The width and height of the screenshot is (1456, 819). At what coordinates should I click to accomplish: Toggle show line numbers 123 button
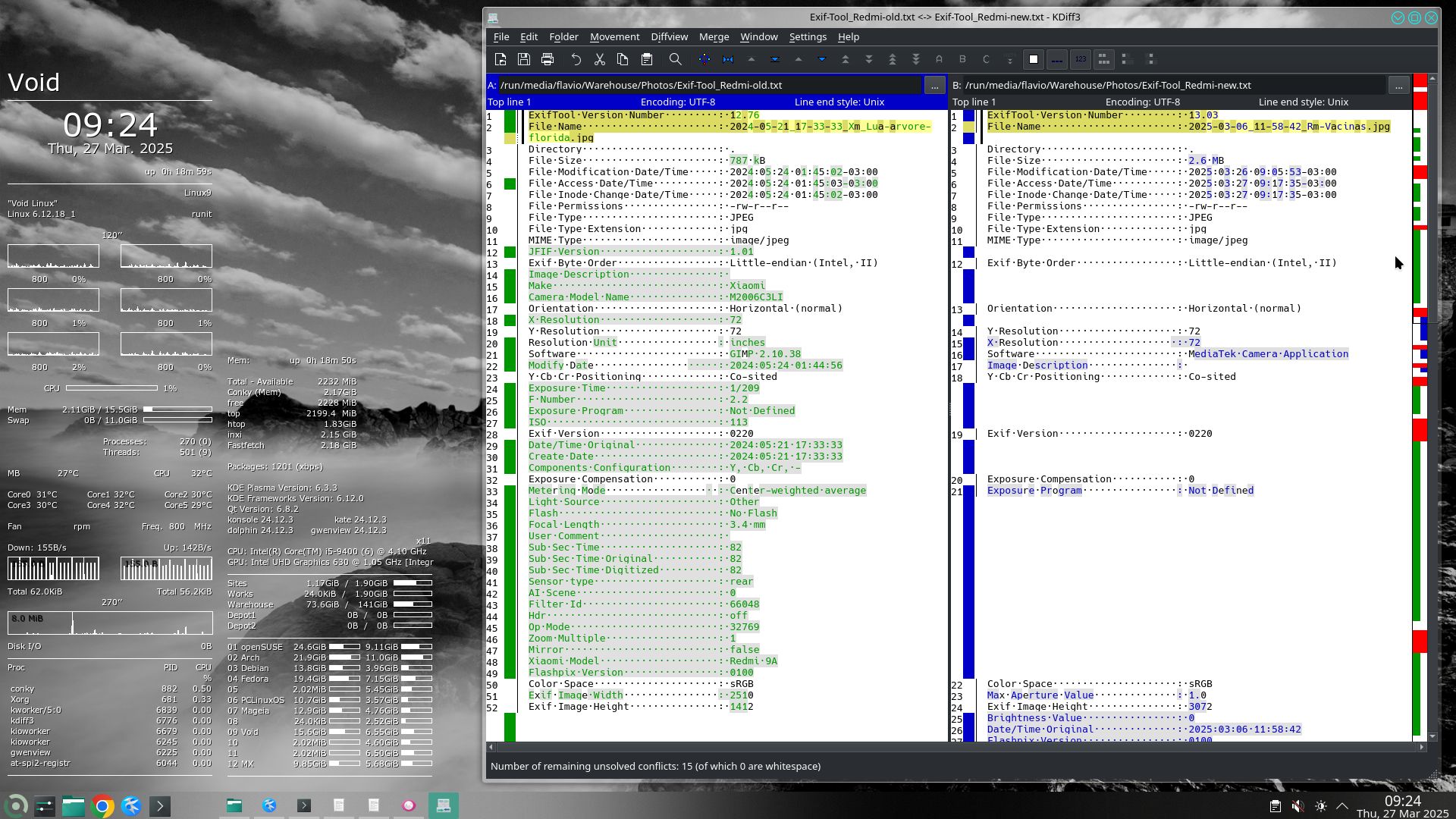1081,59
